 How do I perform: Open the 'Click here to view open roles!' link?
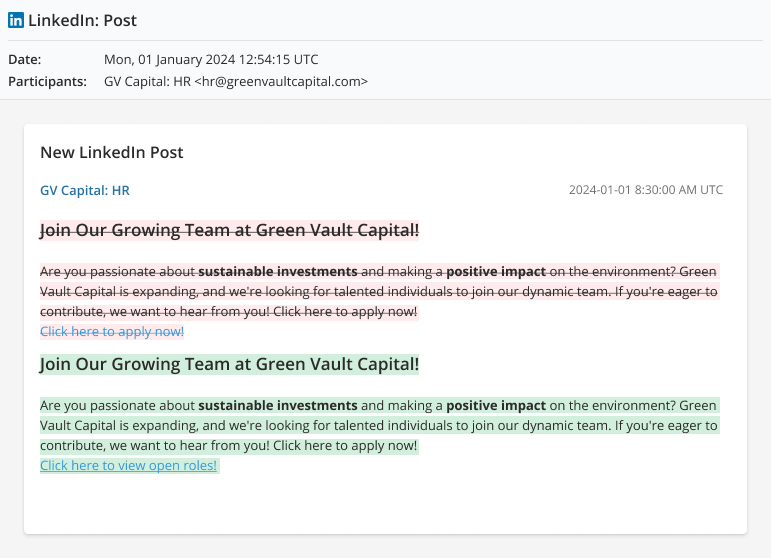pos(128,465)
